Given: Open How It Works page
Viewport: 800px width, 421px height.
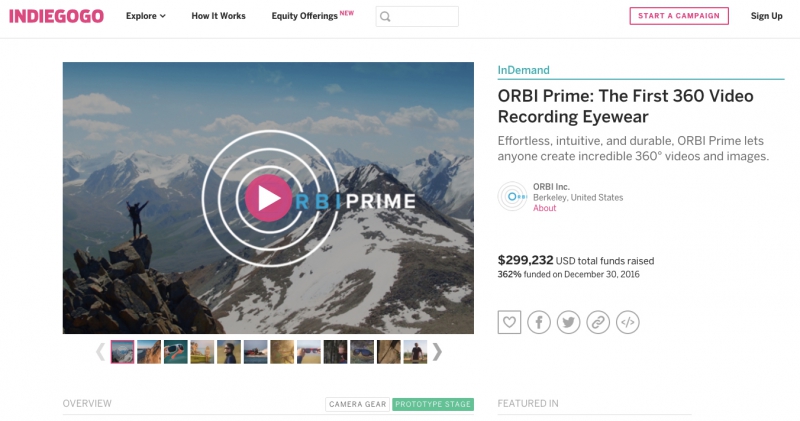Looking at the screenshot, I should 218,16.
